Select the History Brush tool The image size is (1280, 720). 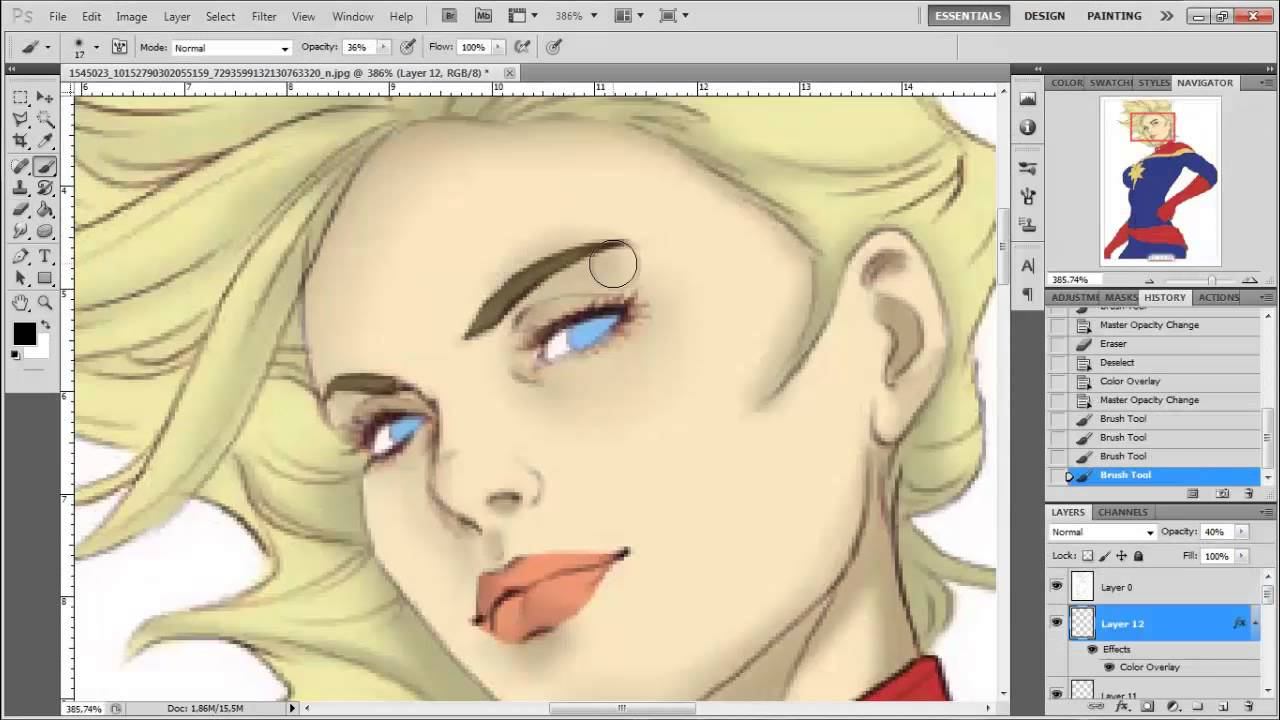point(45,188)
